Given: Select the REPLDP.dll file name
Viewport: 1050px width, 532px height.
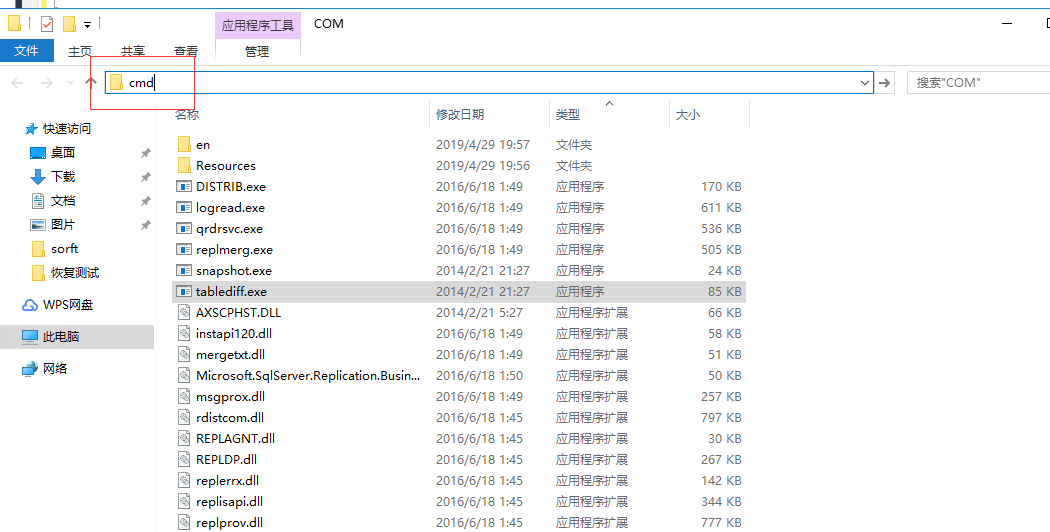Looking at the screenshot, I should pyautogui.click(x=226, y=460).
